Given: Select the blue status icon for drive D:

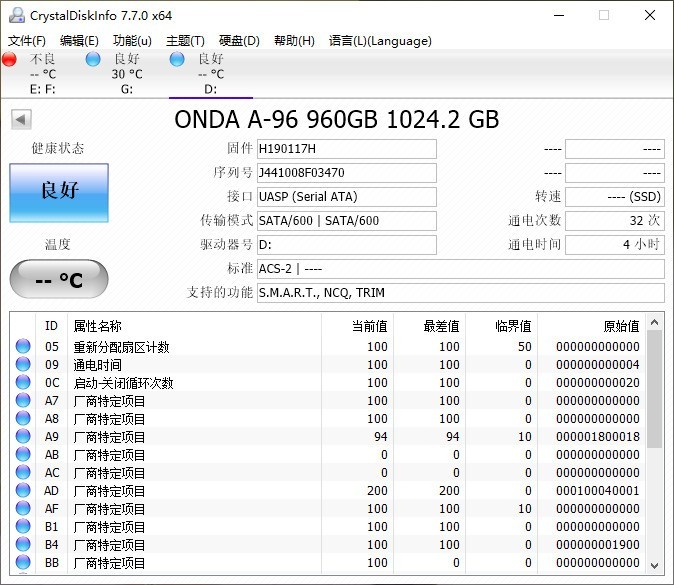Looking at the screenshot, I should point(177,59).
